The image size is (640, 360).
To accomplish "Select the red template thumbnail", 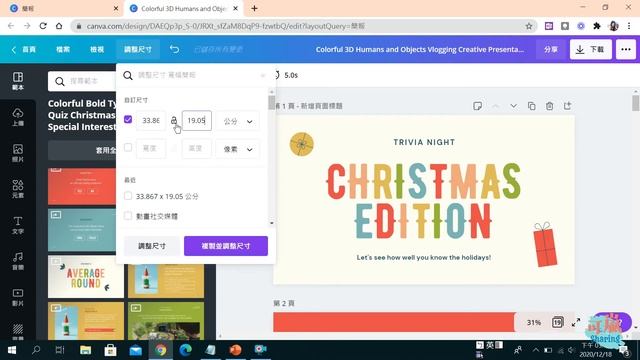I will coord(82,186).
